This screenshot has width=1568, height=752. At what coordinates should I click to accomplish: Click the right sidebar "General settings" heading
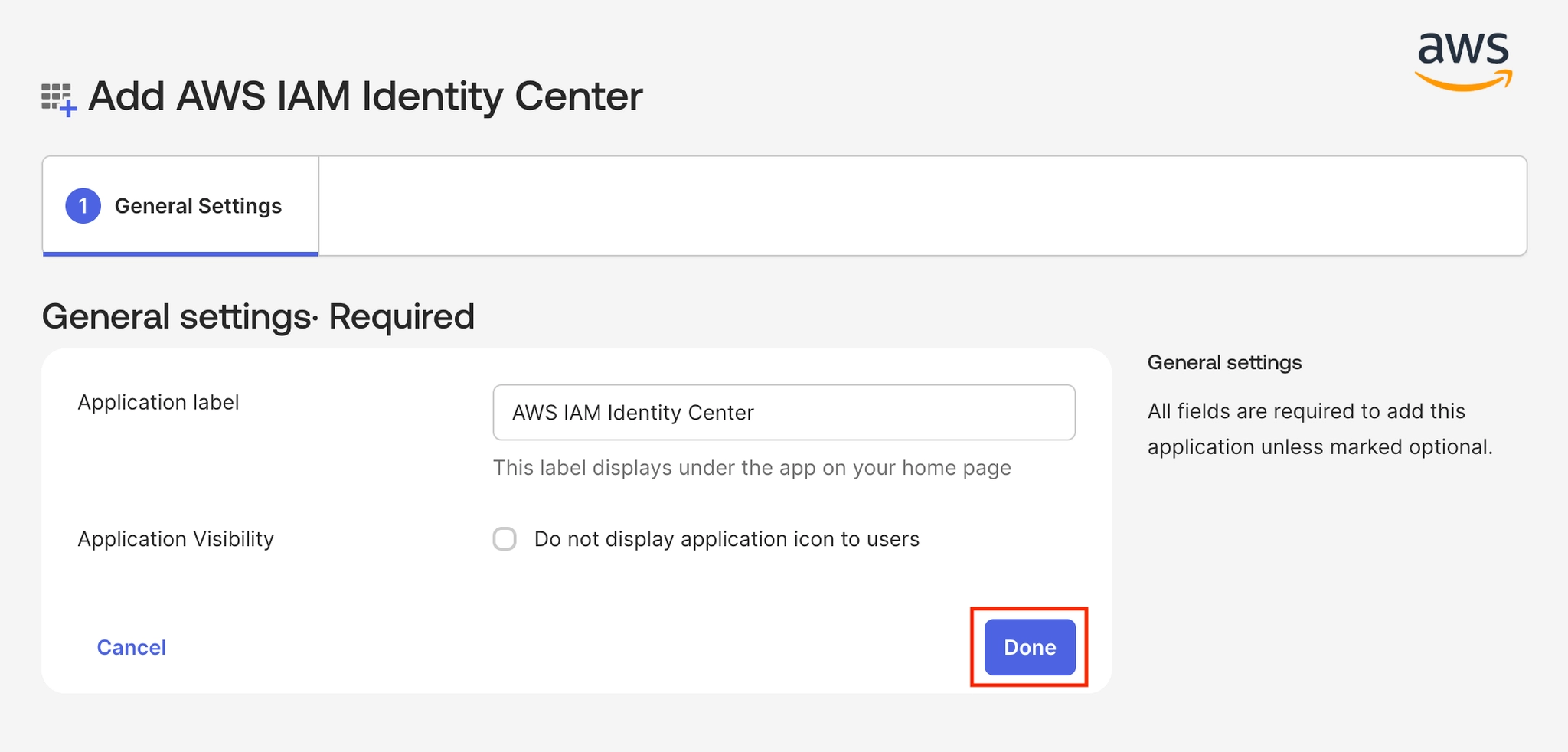point(1223,363)
